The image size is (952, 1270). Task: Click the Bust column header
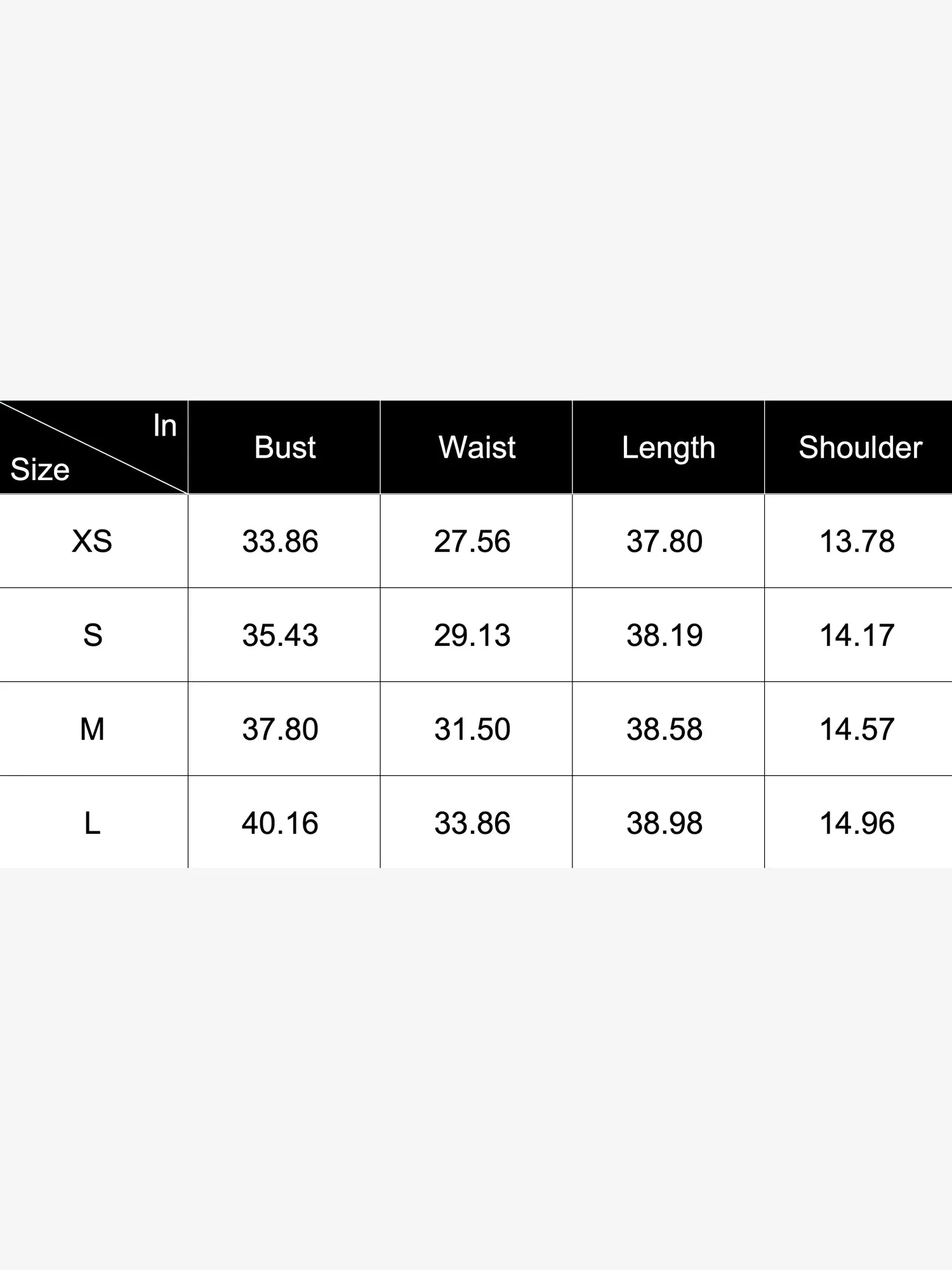(284, 447)
